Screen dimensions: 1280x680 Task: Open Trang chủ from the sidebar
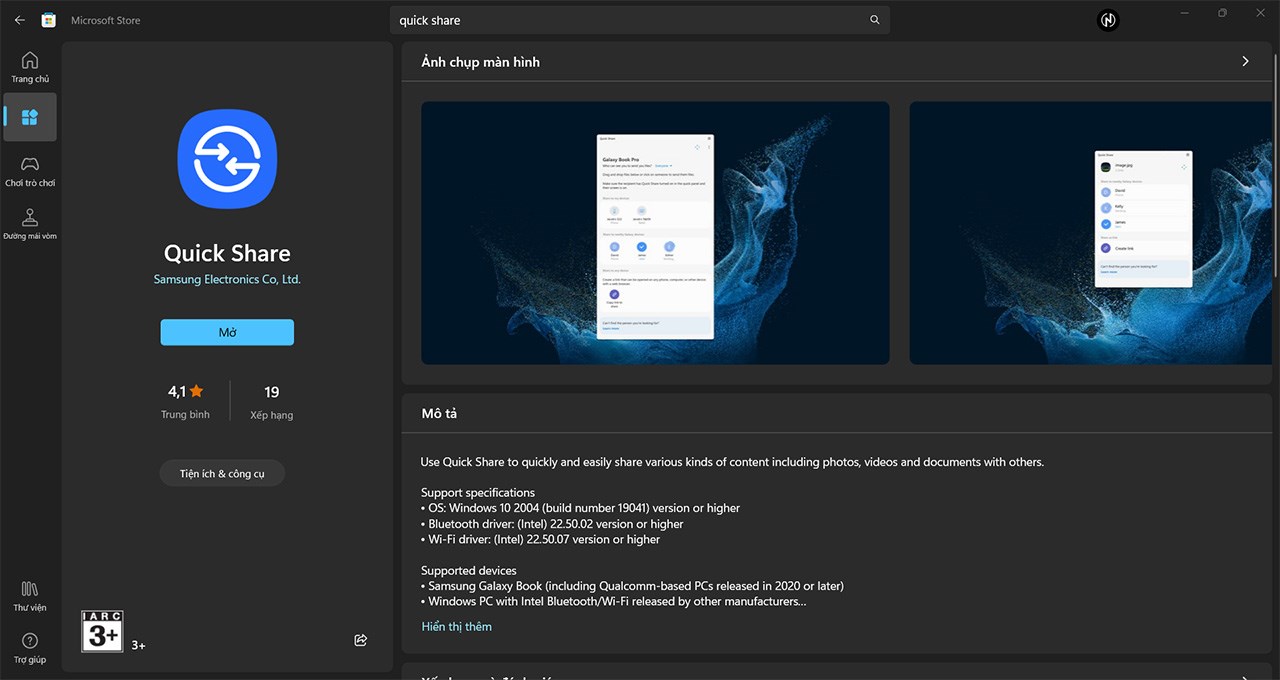30,65
